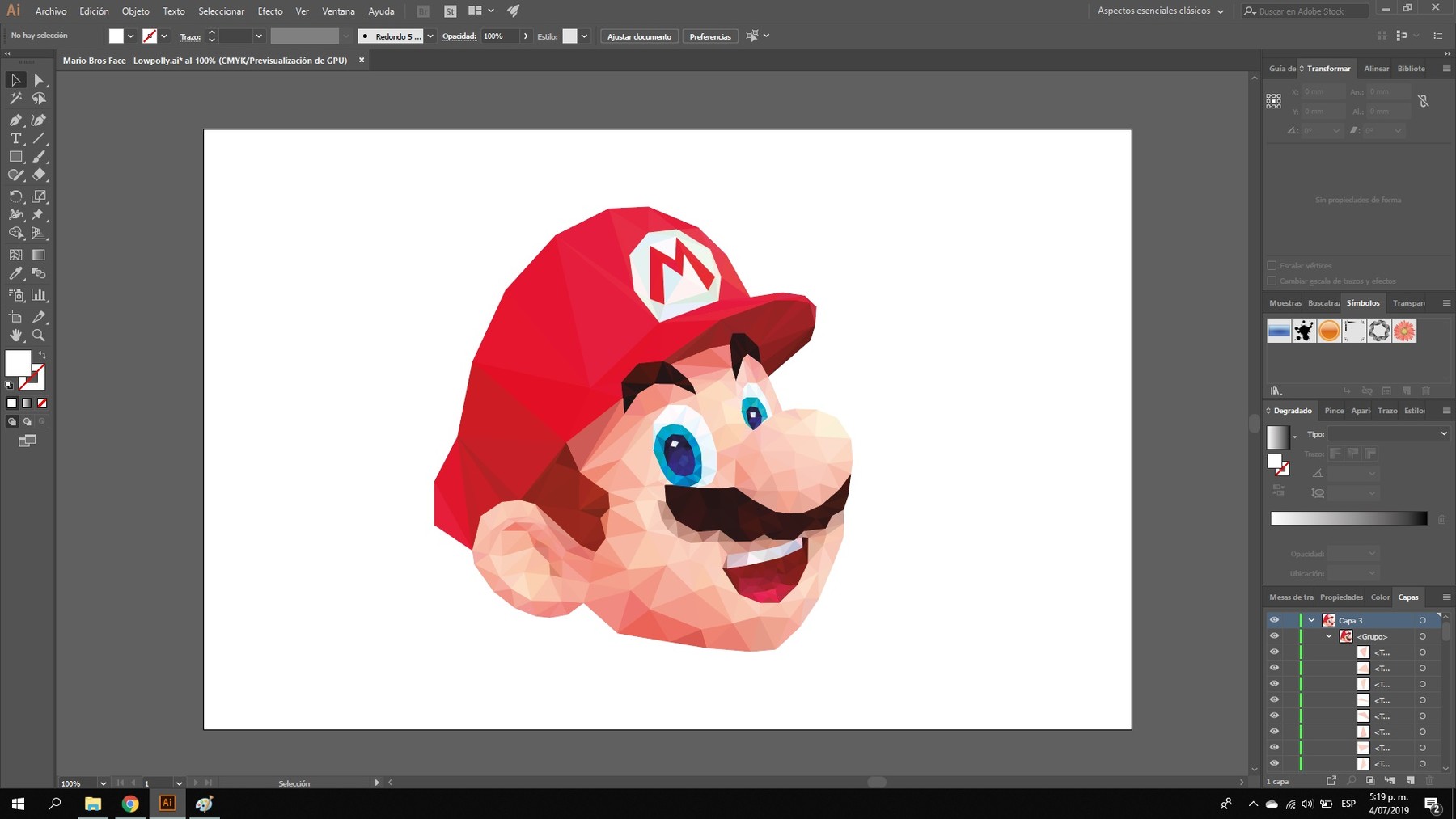
Task: Activate the Type tool
Action: point(15,138)
